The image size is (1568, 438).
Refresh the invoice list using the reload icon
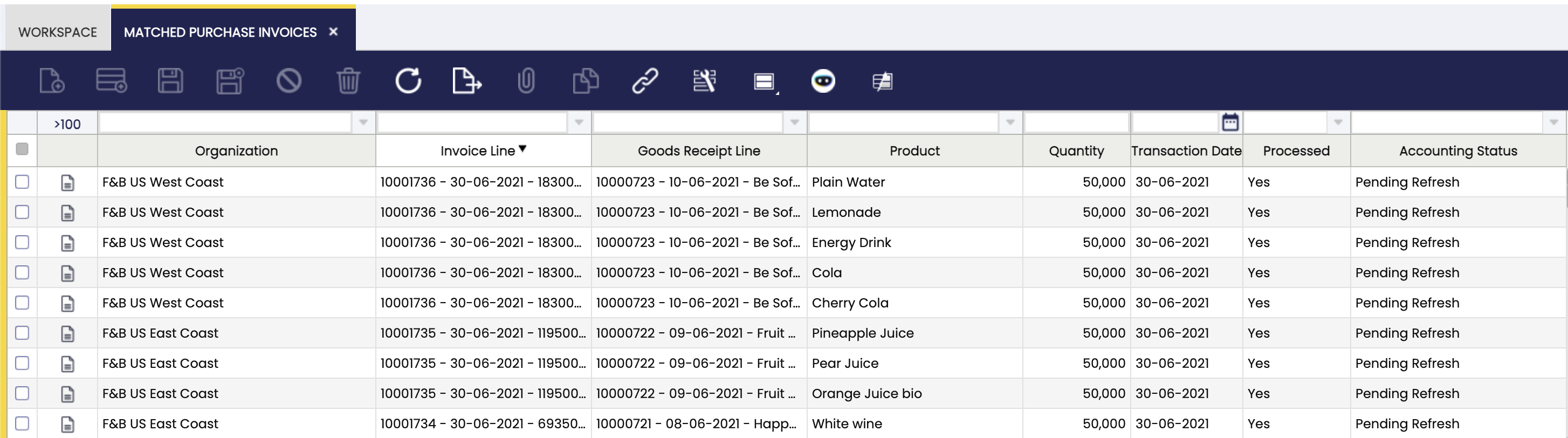408,80
